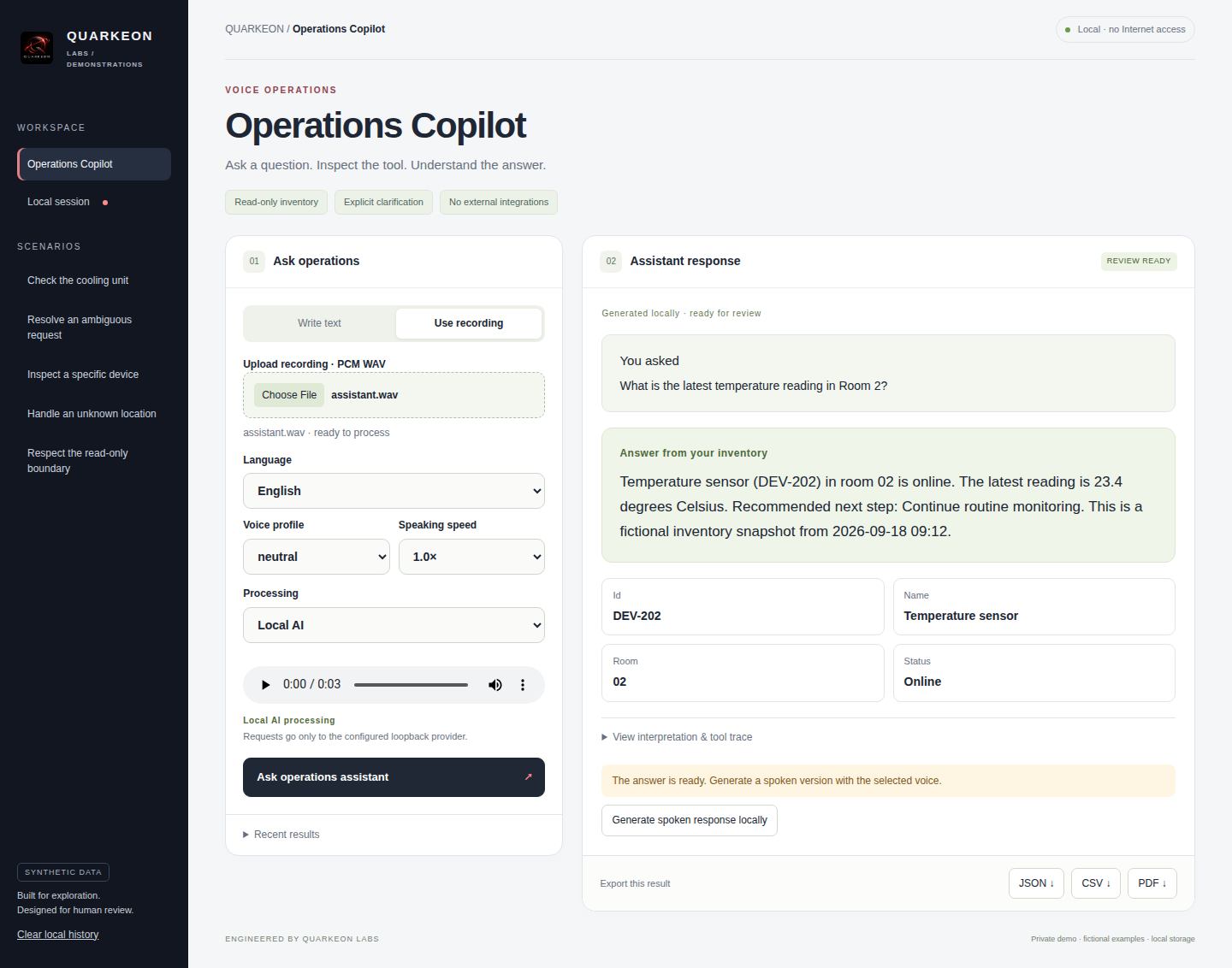The width and height of the screenshot is (1232, 968).
Task: Expand the Recent results section
Action: pyautogui.click(x=281, y=835)
